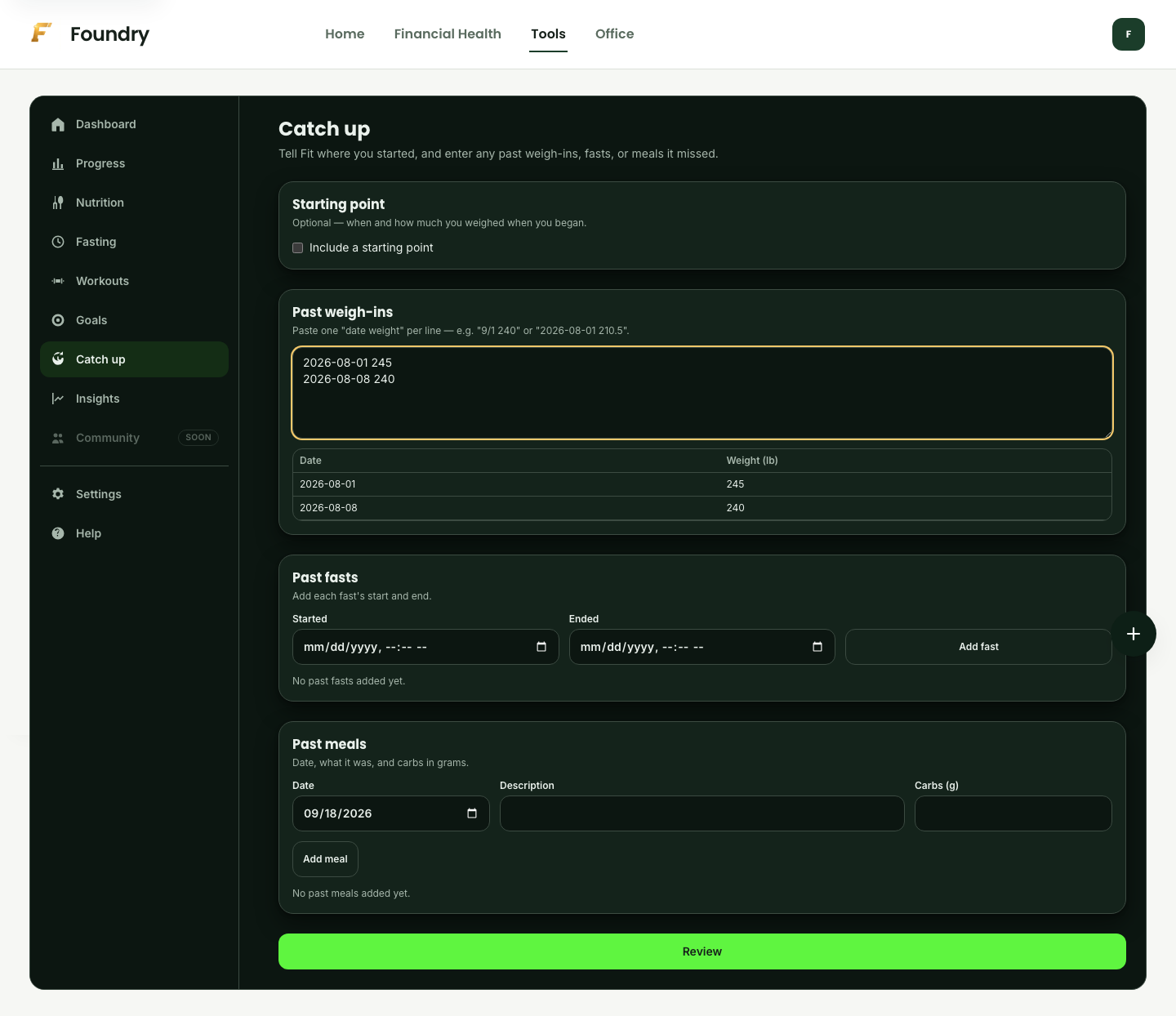Click the floating plus button
Image resolution: width=1176 pixels, height=1016 pixels.
click(x=1134, y=634)
